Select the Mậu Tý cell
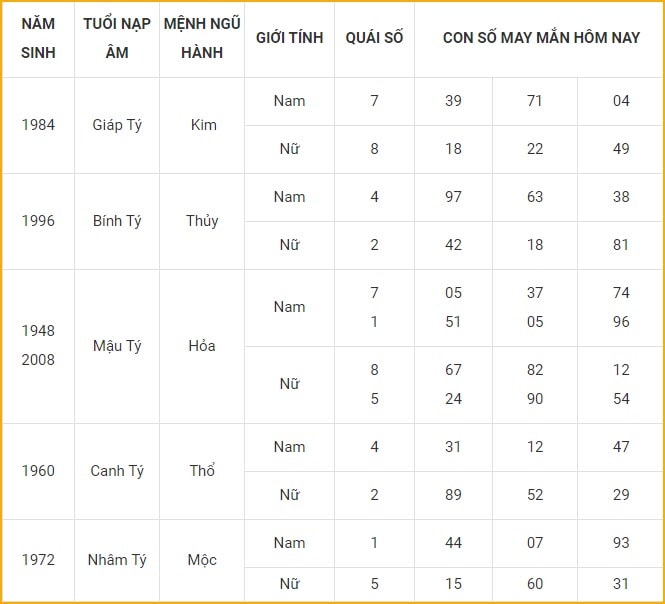665x604 pixels. coord(117,346)
